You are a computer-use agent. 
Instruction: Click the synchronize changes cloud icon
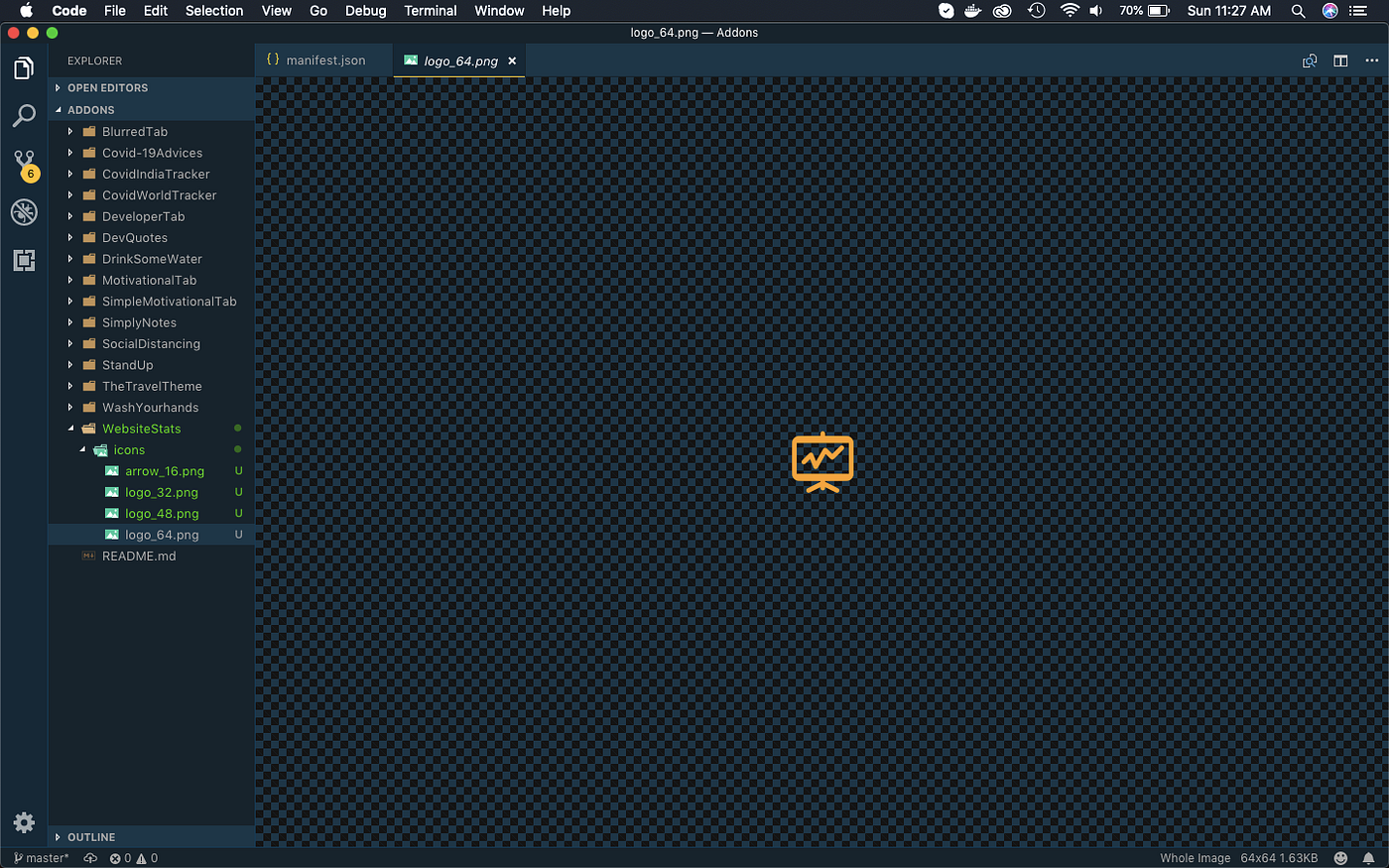coord(90,858)
